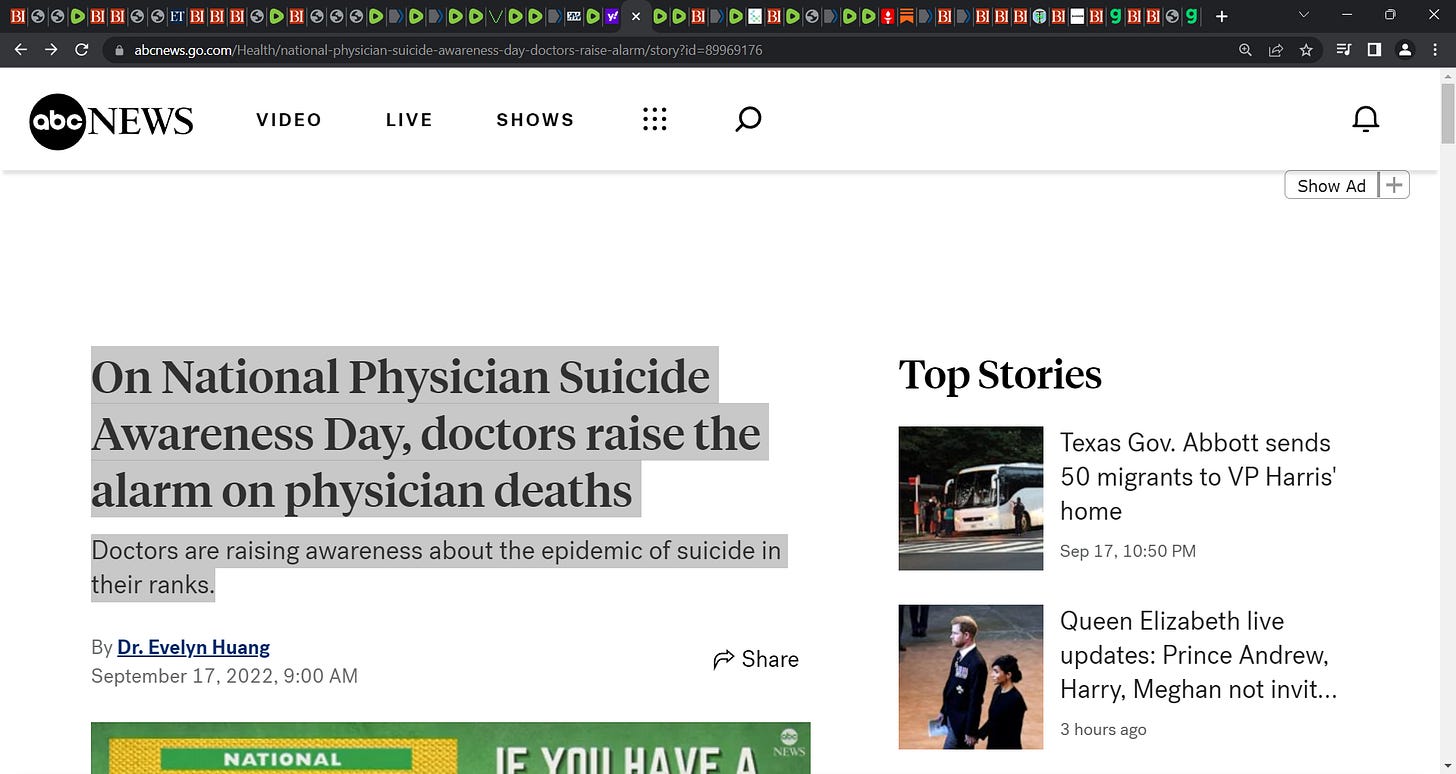Open the zoom magnifier in address bar
1456x774 pixels.
coord(1245,50)
